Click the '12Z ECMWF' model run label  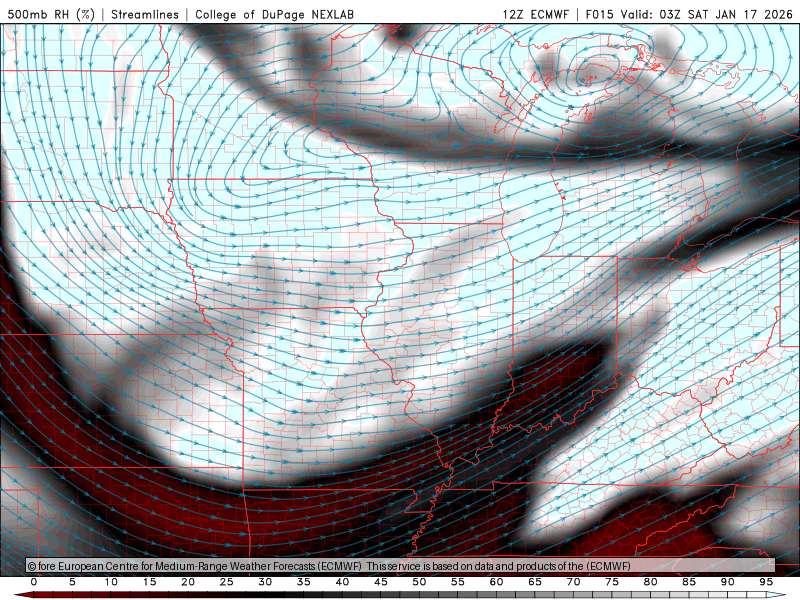coord(535,14)
